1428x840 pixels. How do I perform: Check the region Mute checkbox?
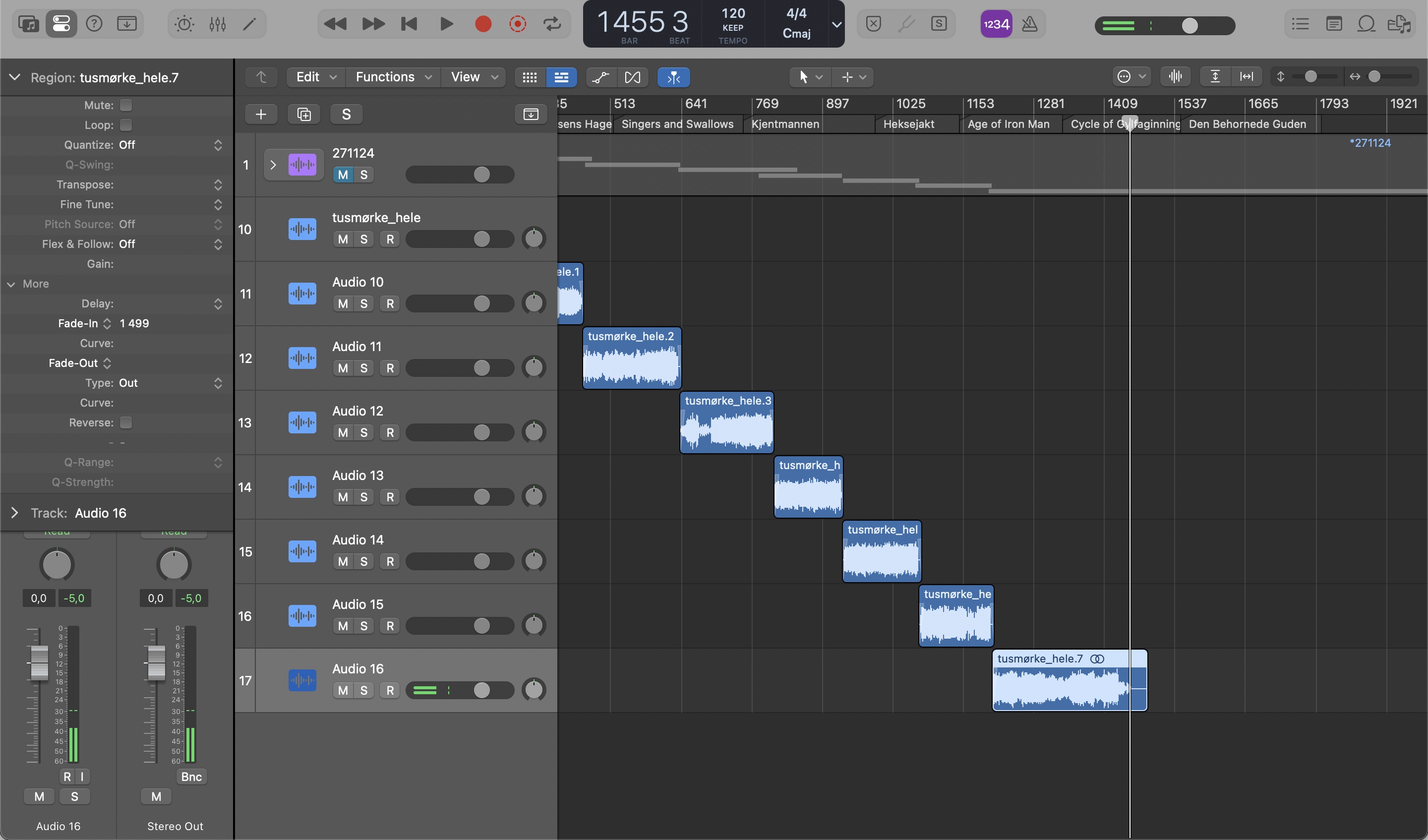(x=126, y=105)
